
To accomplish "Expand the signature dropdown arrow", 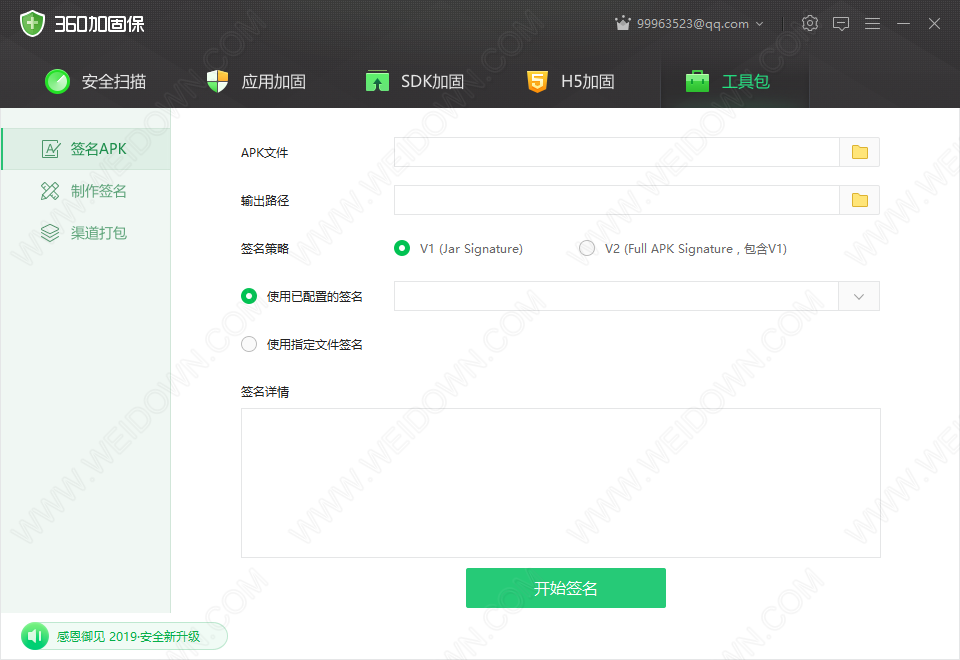I will point(859,296).
